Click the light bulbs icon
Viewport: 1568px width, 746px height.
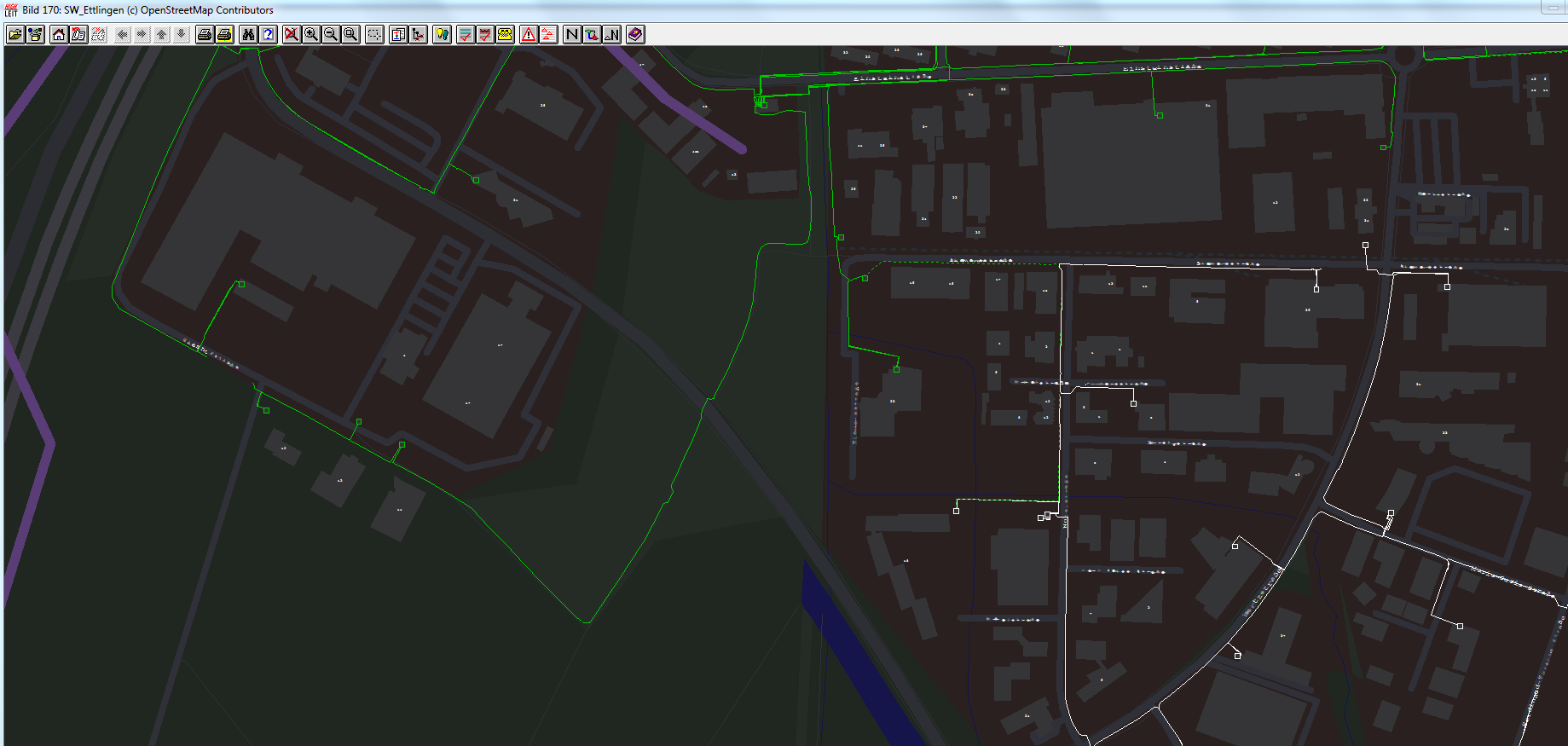pyautogui.click(x=442, y=34)
